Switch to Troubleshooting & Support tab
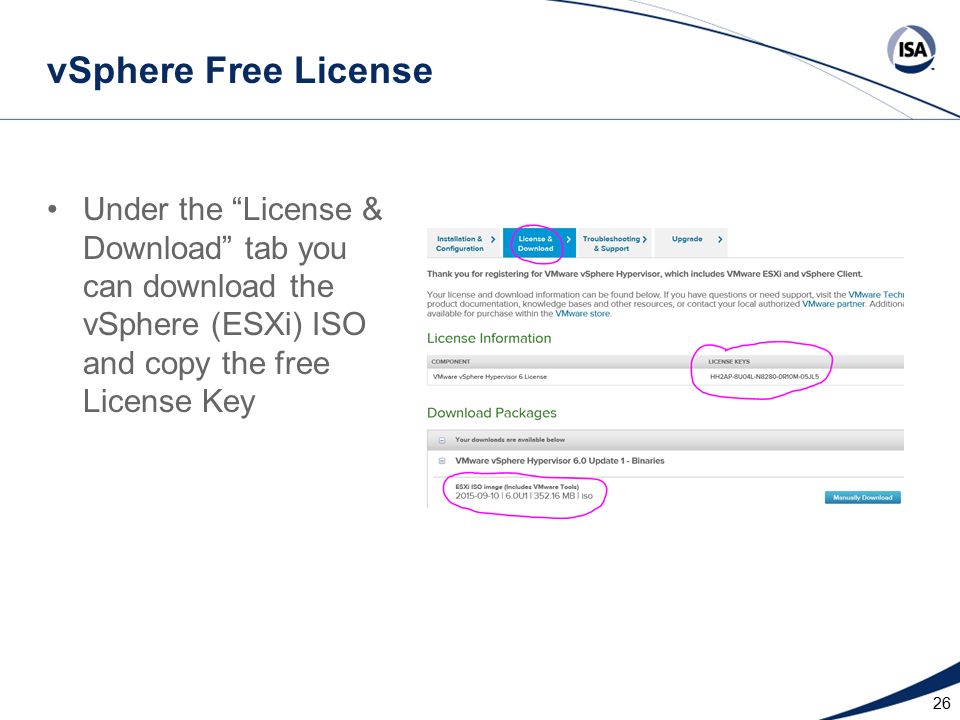 pos(615,244)
